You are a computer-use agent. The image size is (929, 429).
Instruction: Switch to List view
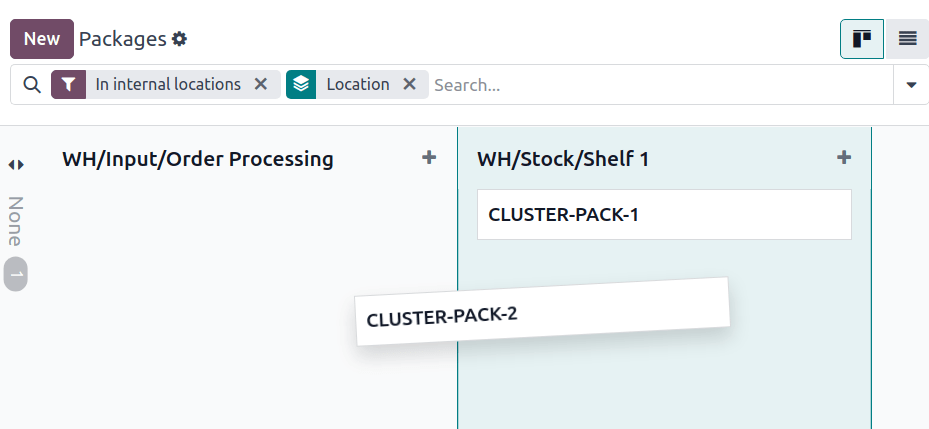[907, 39]
